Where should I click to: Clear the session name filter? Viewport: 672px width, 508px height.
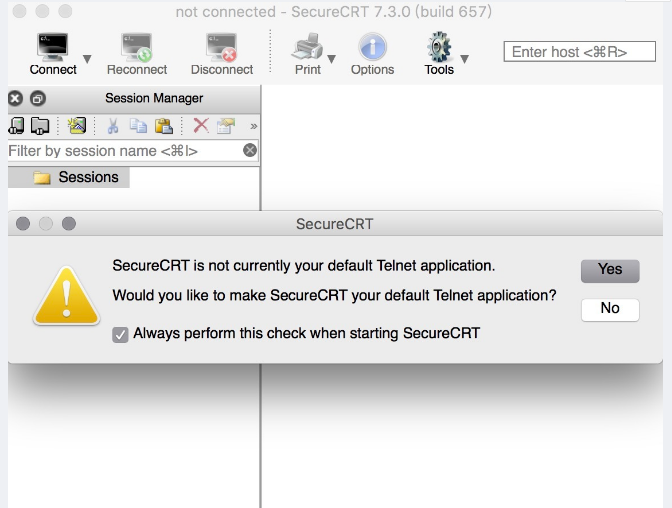(250, 150)
